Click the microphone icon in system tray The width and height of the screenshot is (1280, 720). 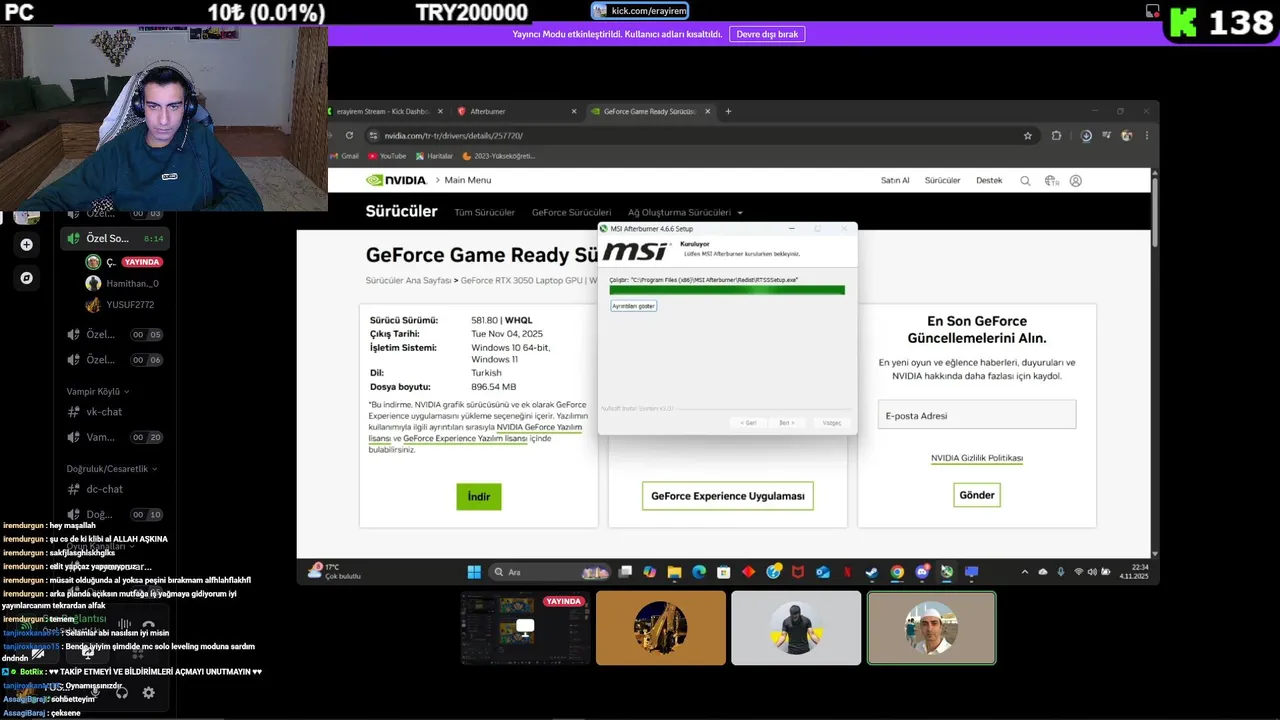coord(1060,572)
